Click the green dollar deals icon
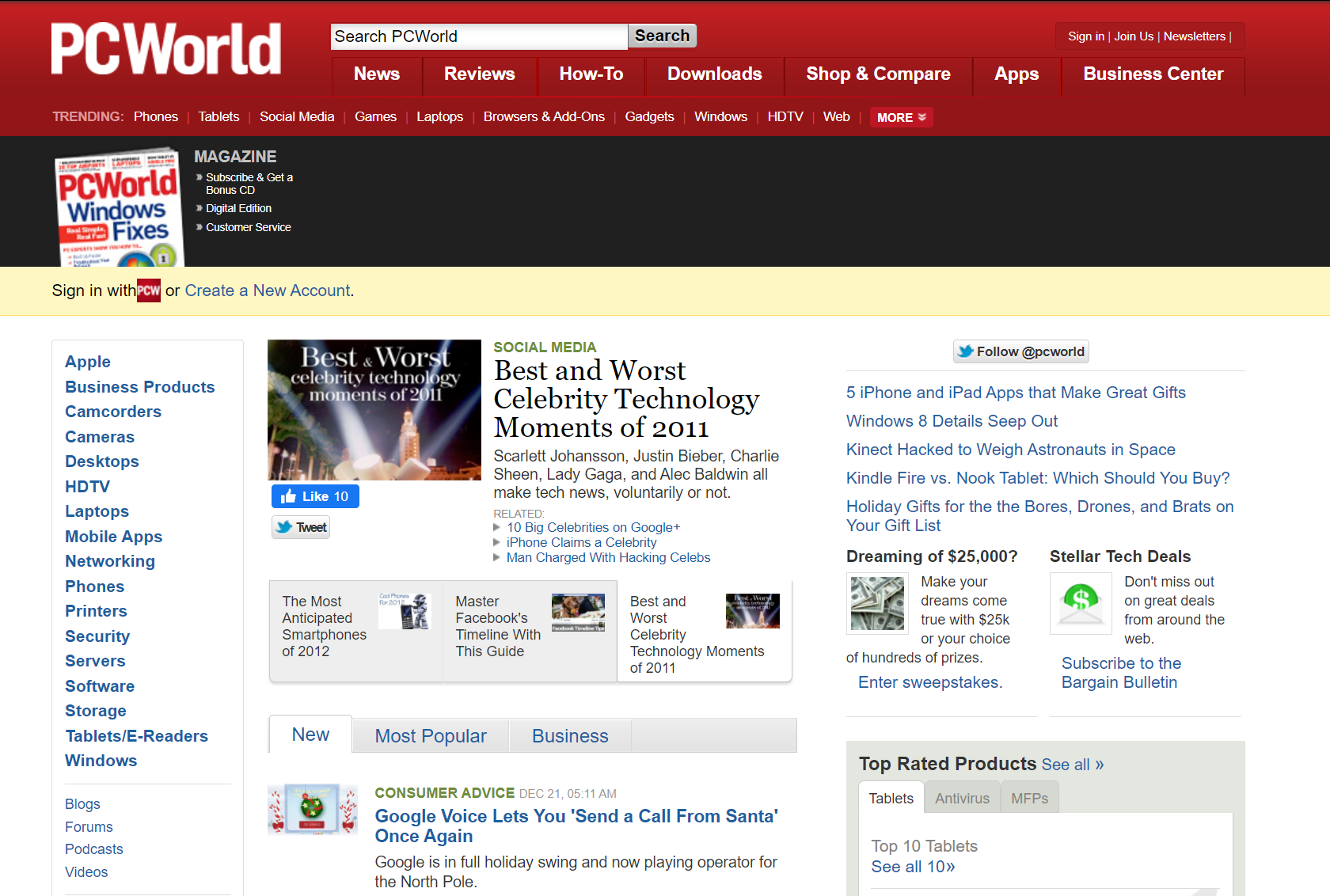This screenshot has width=1330, height=896. (1081, 603)
